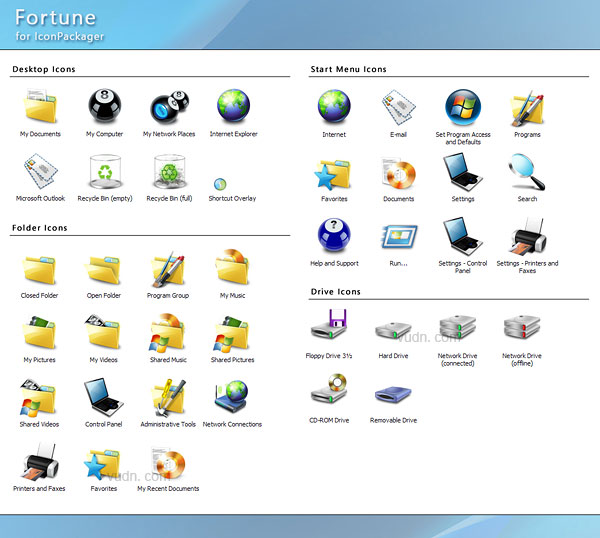The width and height of the screenshot is (600, 538).
Task: Click the 'Program Group' label
Action: pyautogui.click(x=168, y=295)
